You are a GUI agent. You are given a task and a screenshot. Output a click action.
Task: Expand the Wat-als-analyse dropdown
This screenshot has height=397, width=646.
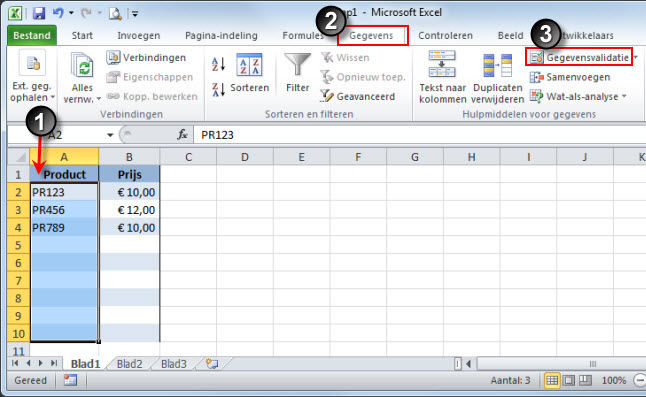coord(624,96)
